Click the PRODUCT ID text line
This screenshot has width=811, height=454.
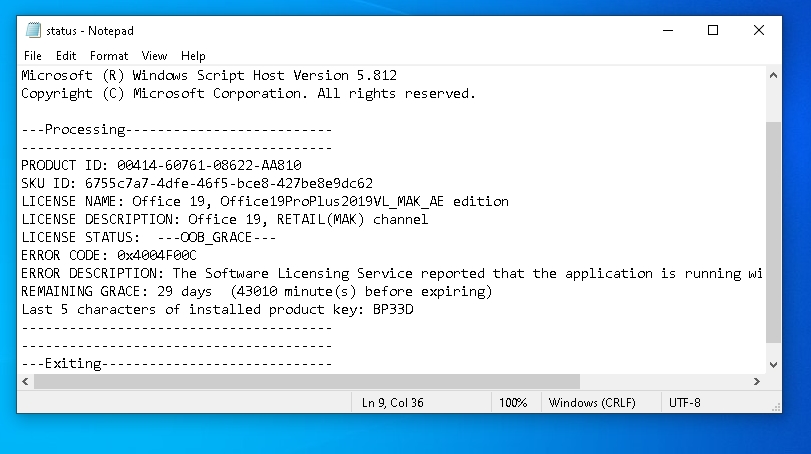160,165
